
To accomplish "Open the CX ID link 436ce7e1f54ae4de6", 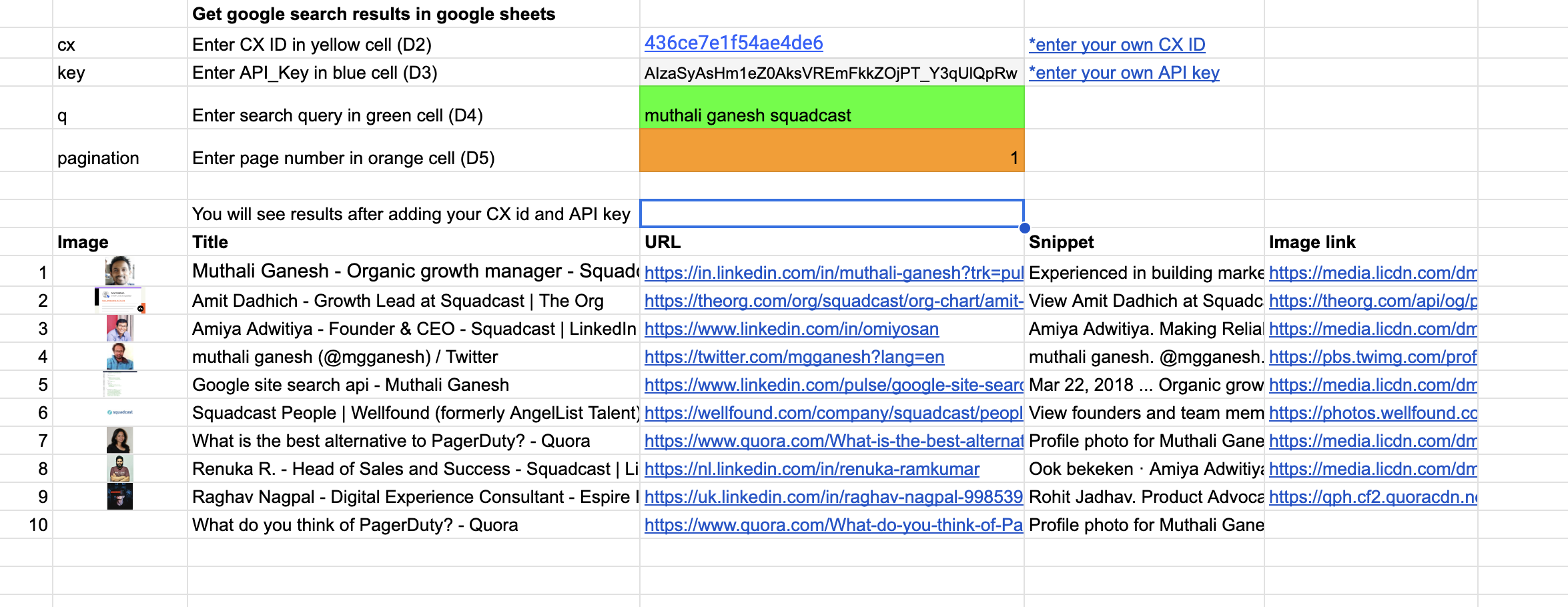I will 733,43.
